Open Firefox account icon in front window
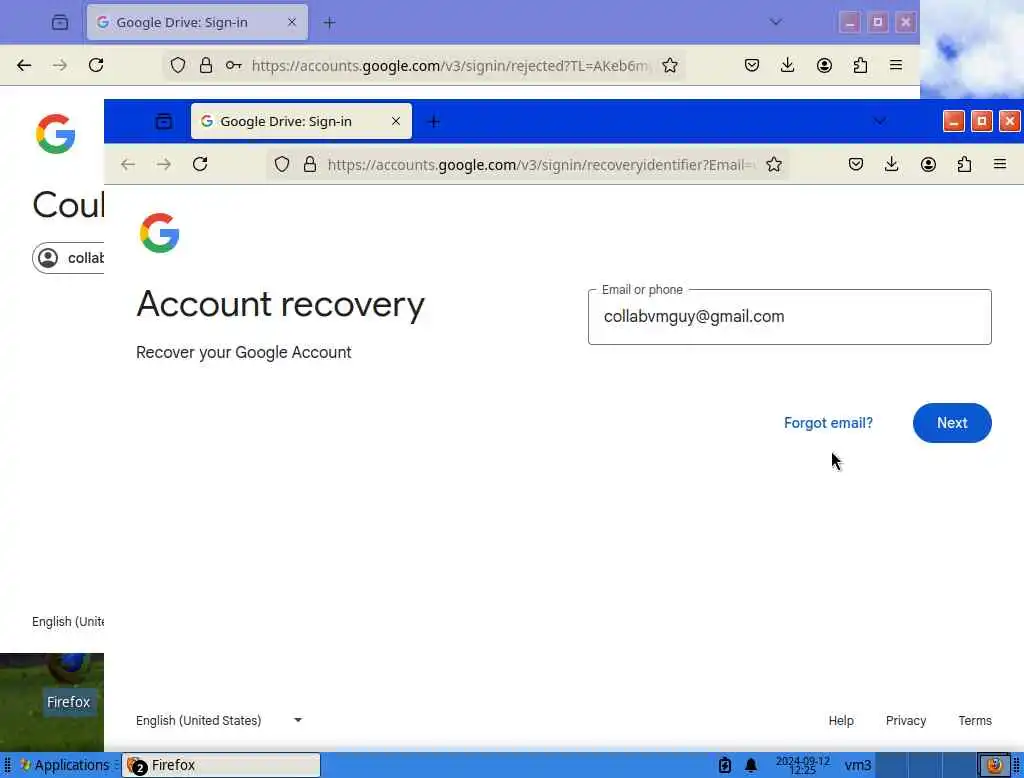 click(928, 164)
